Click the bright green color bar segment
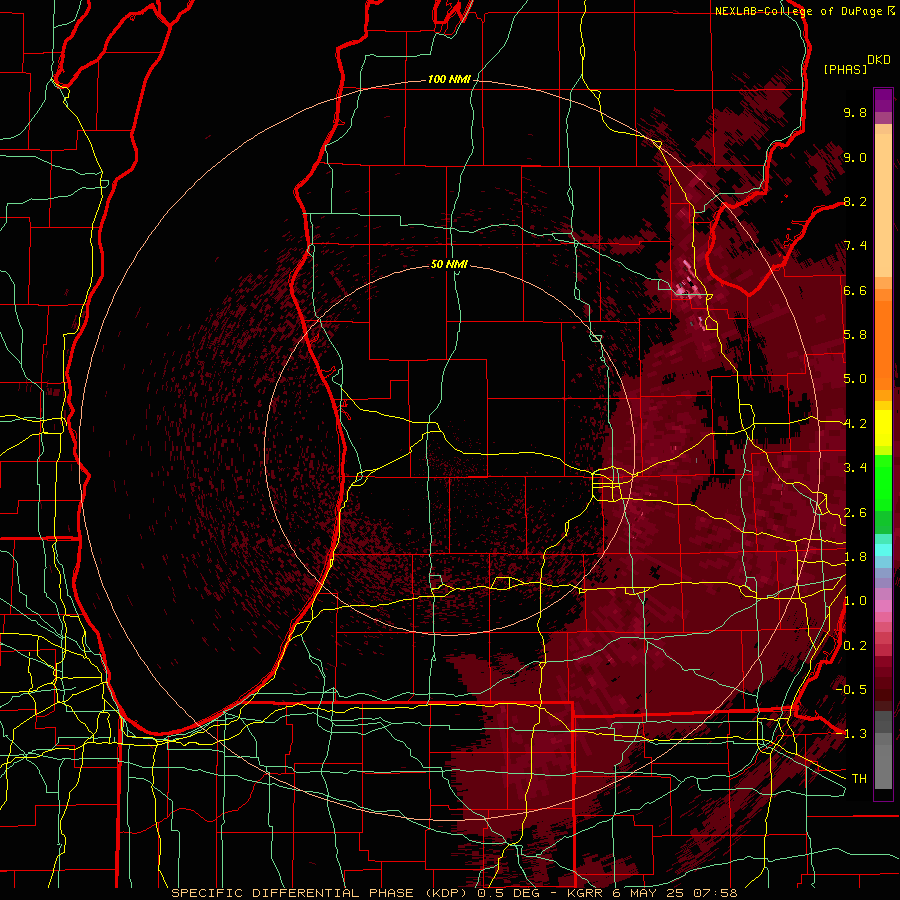This screenshot has width=900, height=900. (x=883, y=483)
